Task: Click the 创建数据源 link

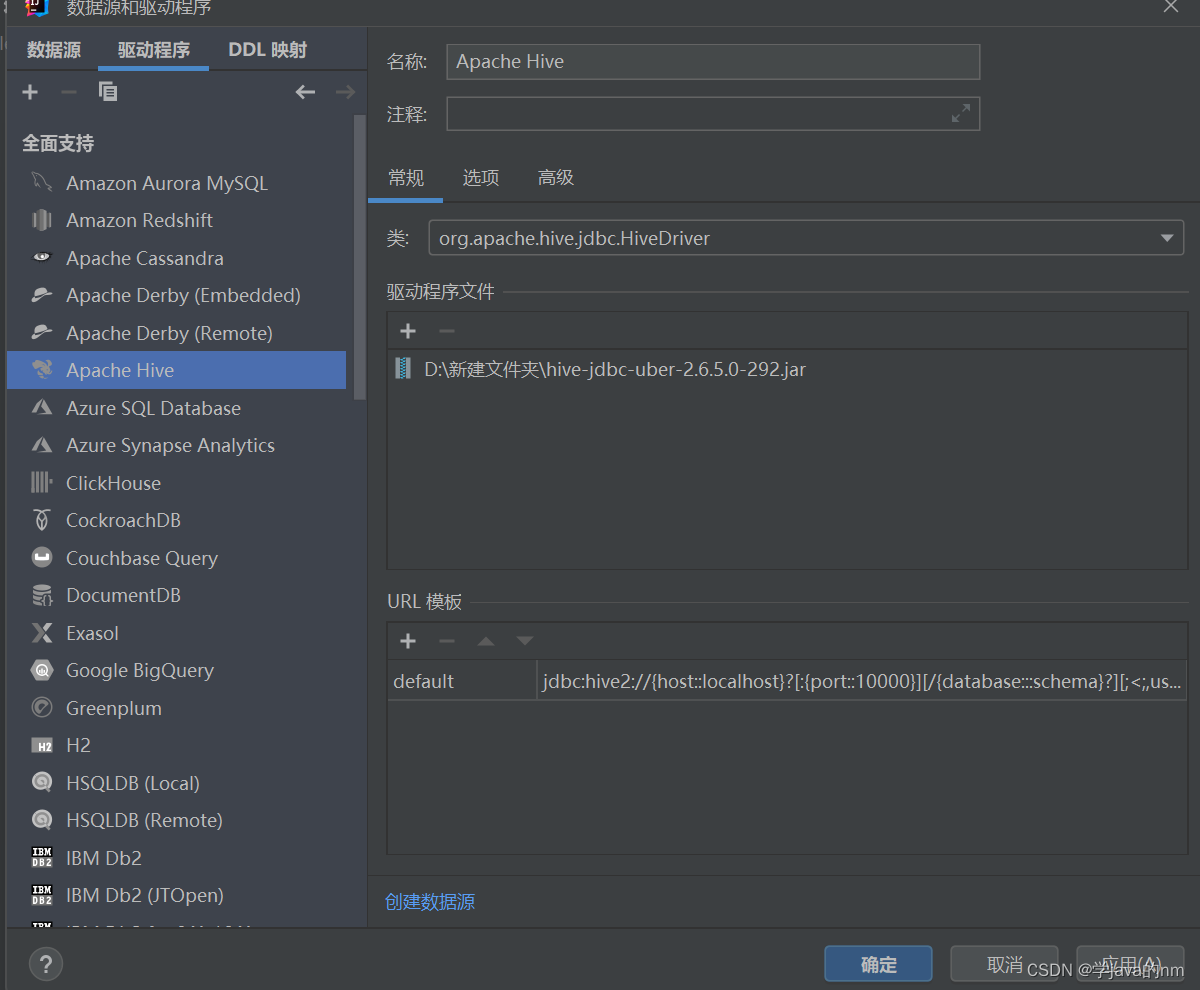Action: pos(430,902)
